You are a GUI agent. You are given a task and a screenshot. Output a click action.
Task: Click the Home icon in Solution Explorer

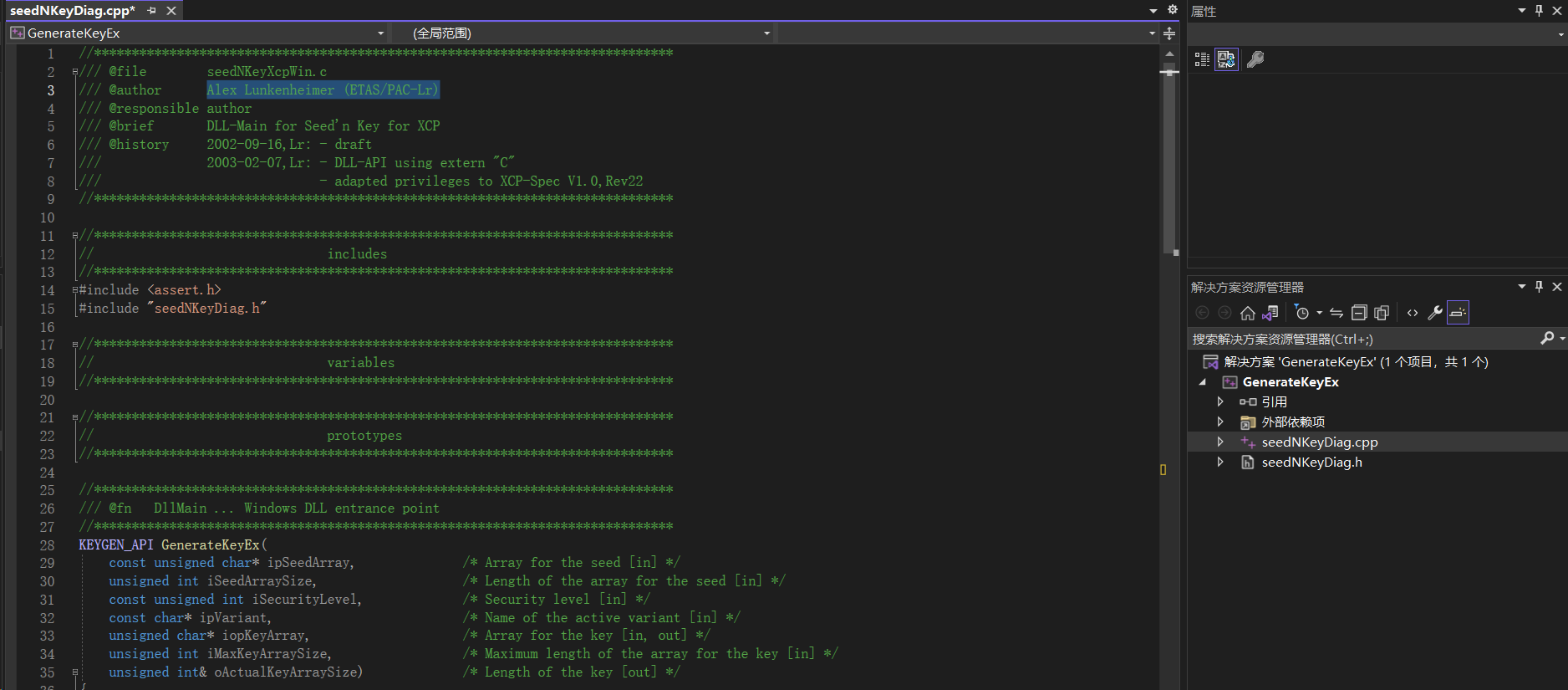pos(1248,313)
